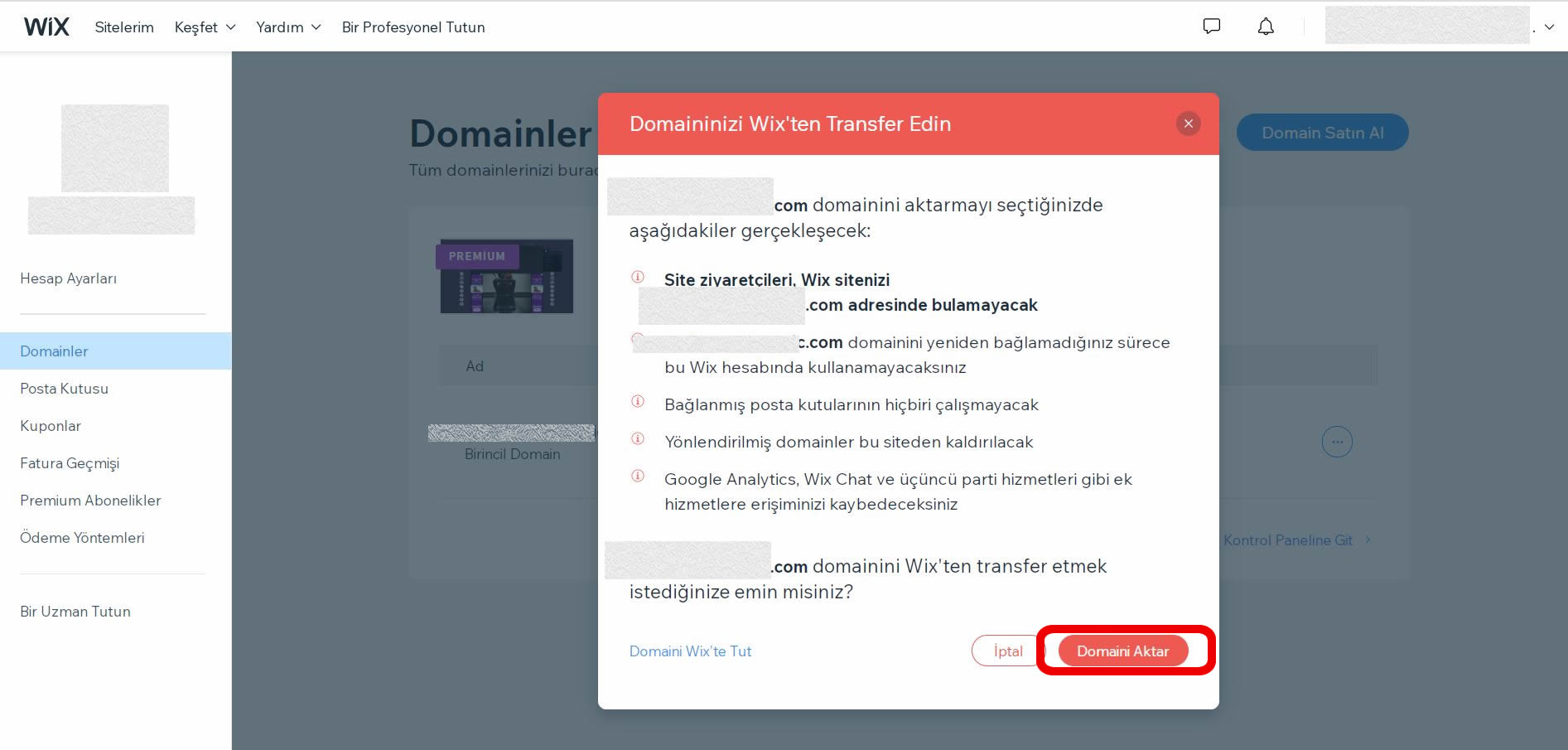
Task: Click warning icon beside Google Analytics line
Action: coord(638,476)
